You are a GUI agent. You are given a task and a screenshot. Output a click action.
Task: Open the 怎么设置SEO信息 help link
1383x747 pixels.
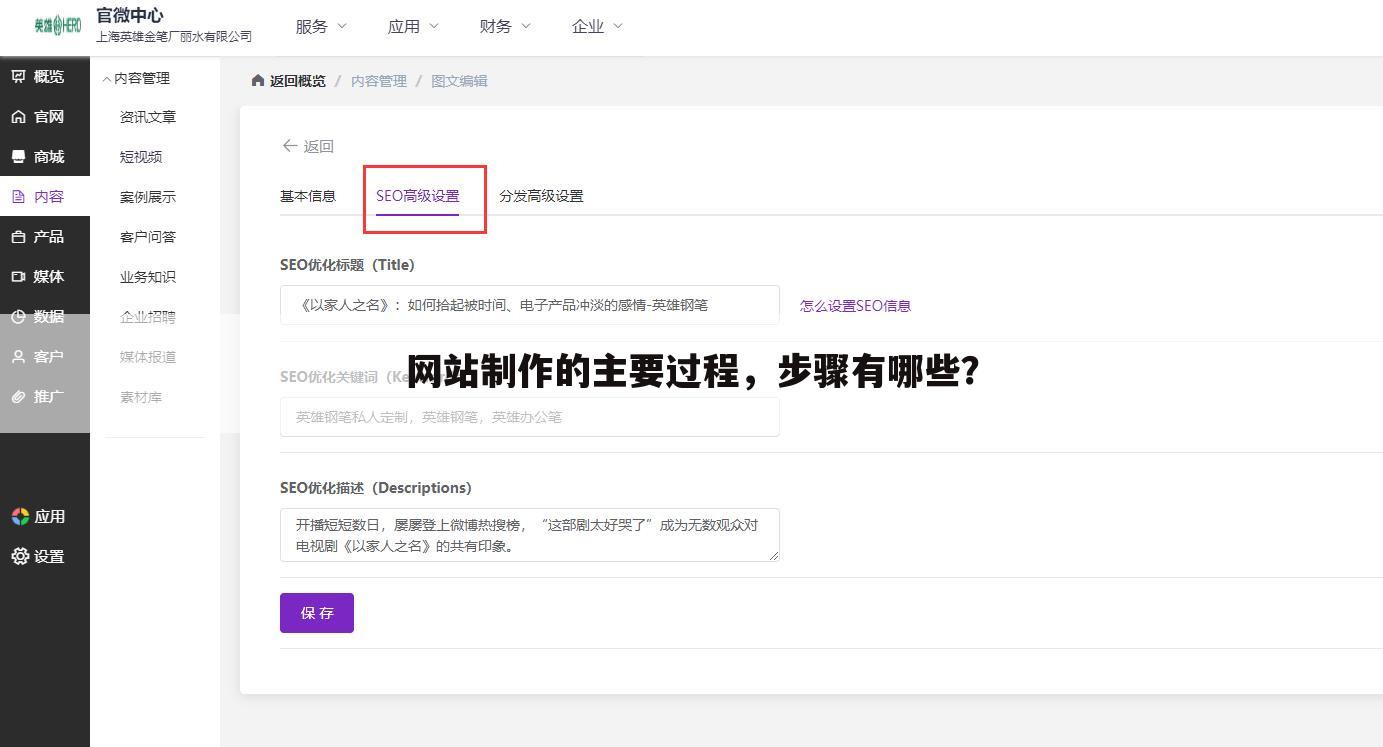855,305
